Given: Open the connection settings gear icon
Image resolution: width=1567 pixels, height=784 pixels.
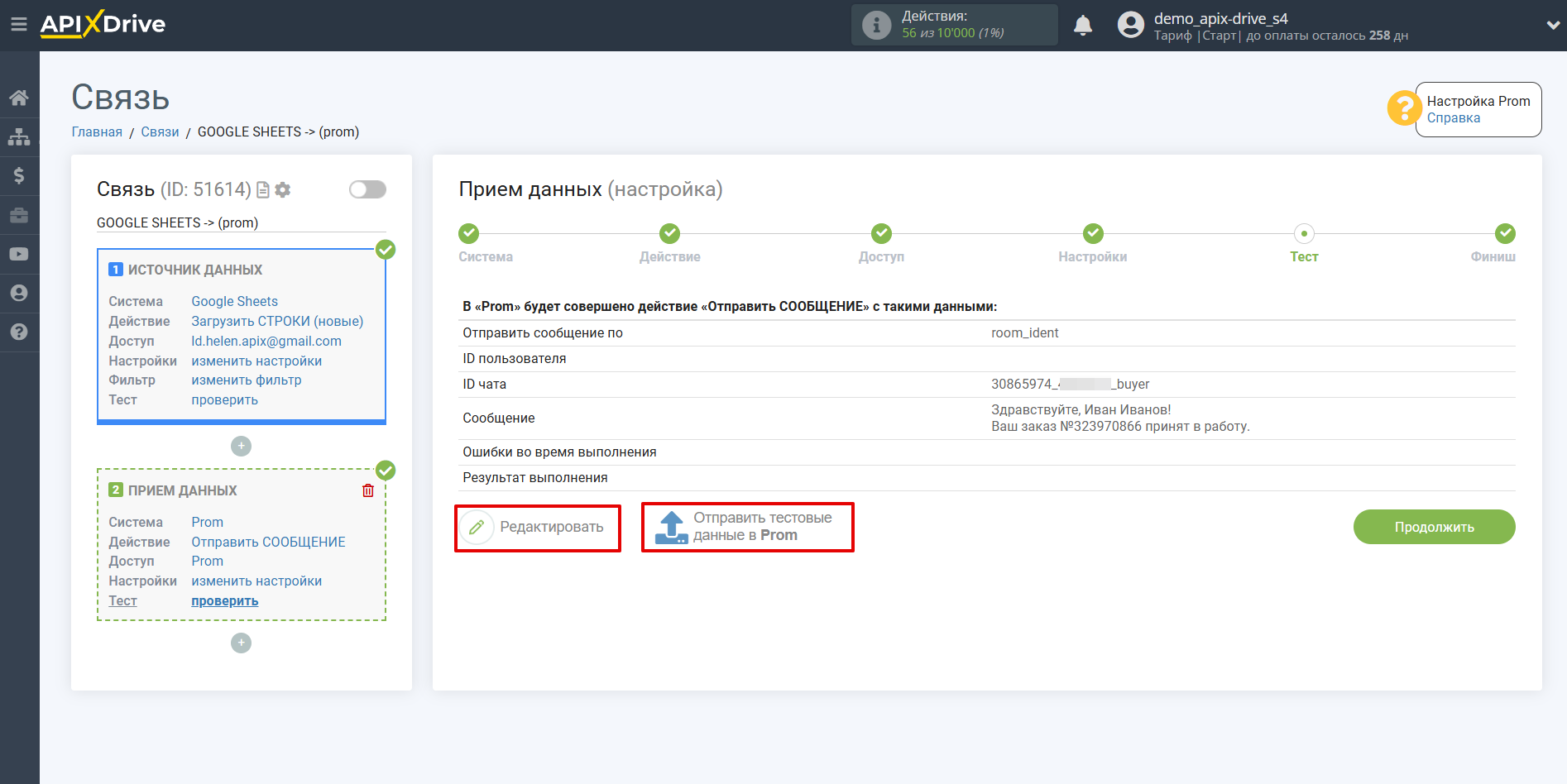Looking at the screenshot, I should point(283,190).
